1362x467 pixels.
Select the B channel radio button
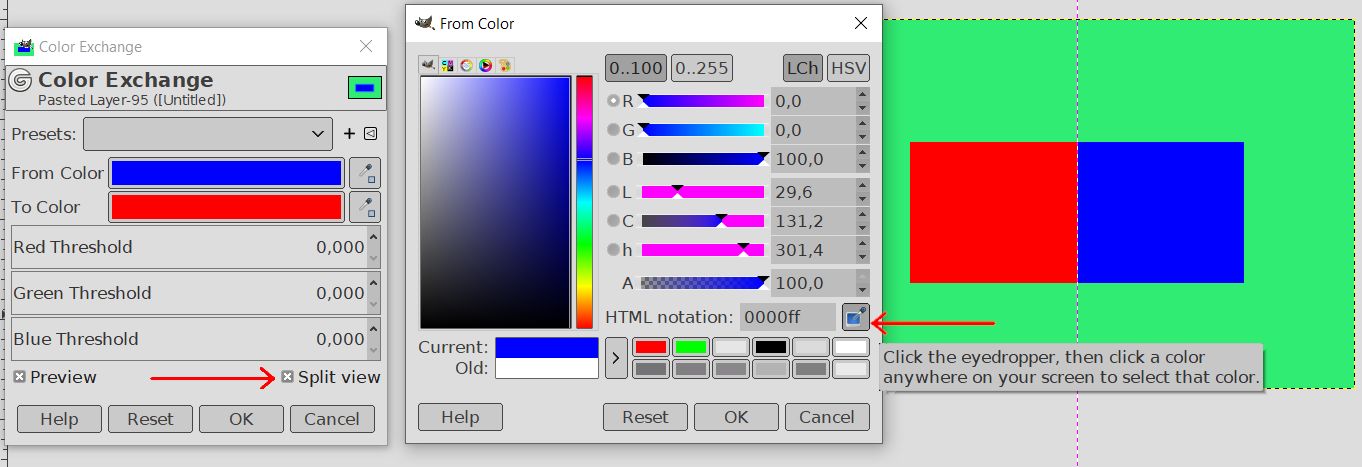coord(613,159)
